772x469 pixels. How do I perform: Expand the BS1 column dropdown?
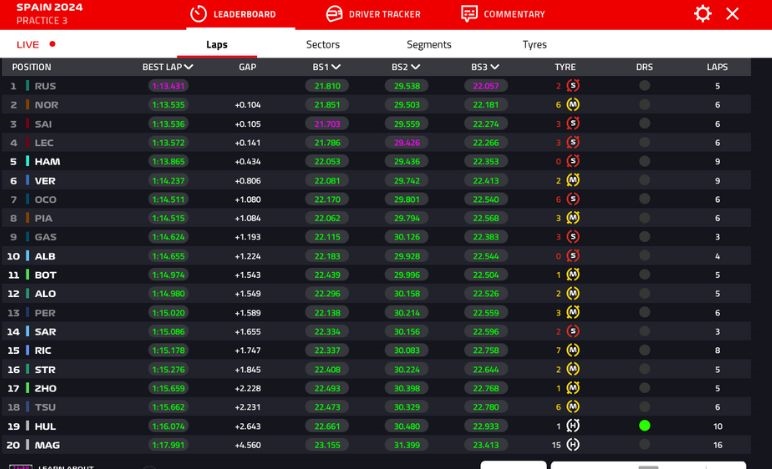[337, 68]
